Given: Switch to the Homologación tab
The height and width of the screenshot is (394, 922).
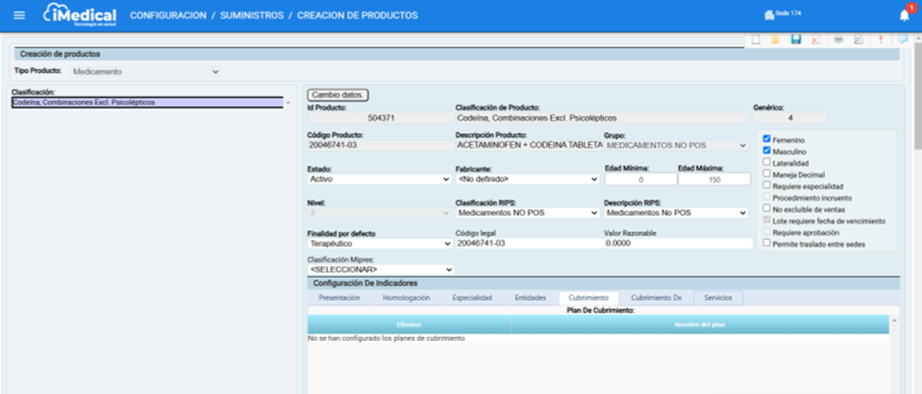Looking at the screenshot, I should 406,298.
